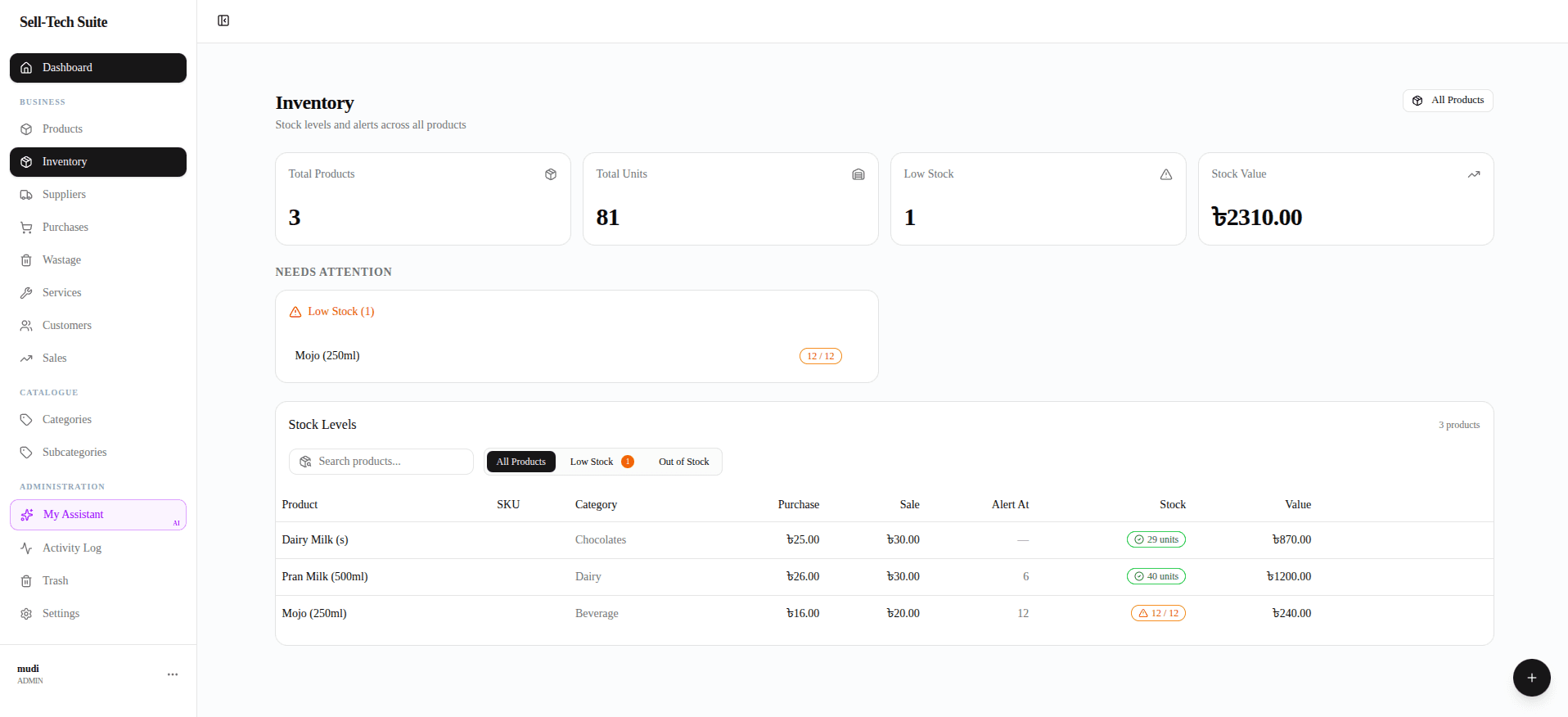Click the Sell-Tech Suite title
1568x717 pixels.
(64, 22)
